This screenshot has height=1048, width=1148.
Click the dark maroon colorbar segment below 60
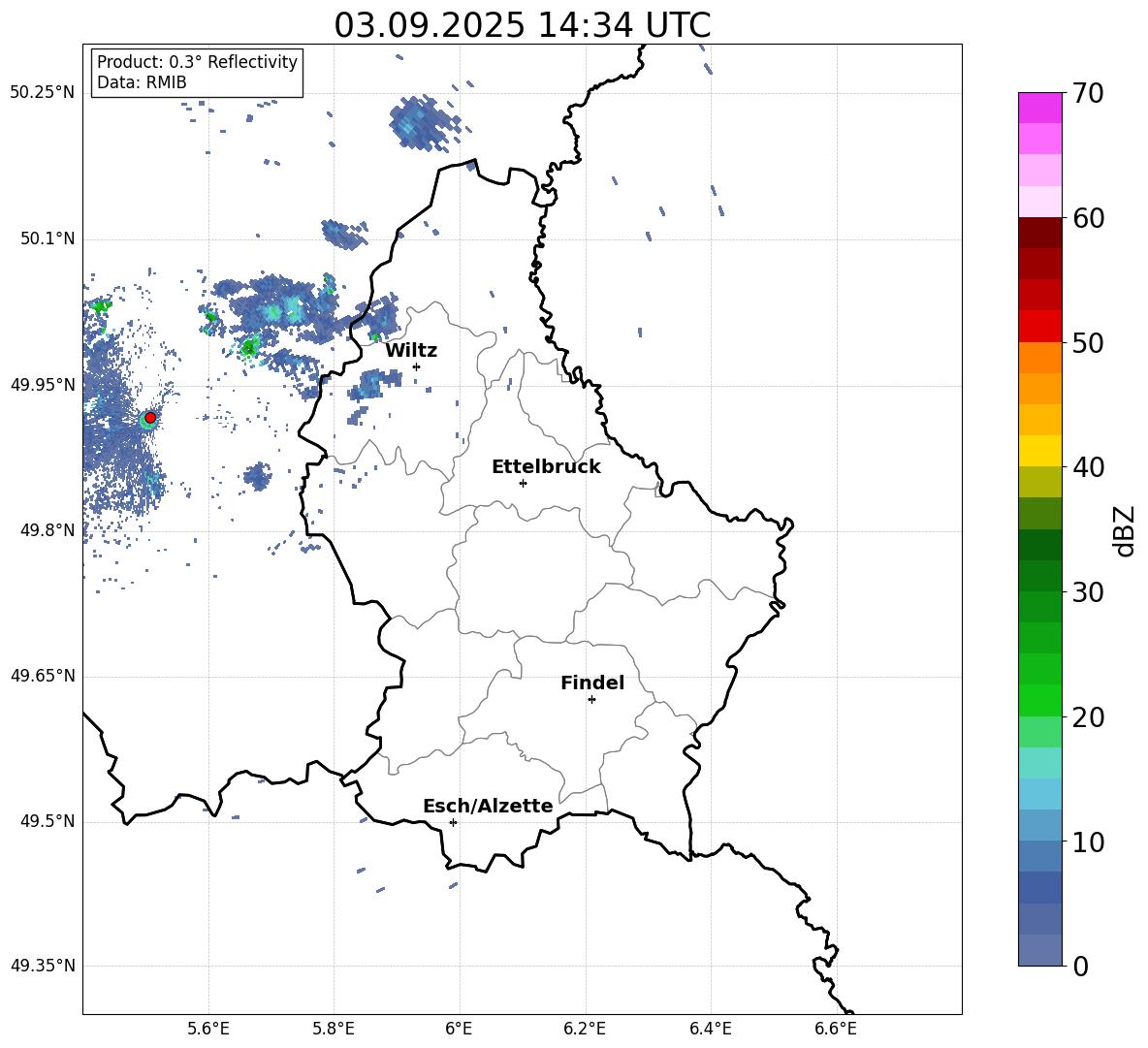(1040, 233)
